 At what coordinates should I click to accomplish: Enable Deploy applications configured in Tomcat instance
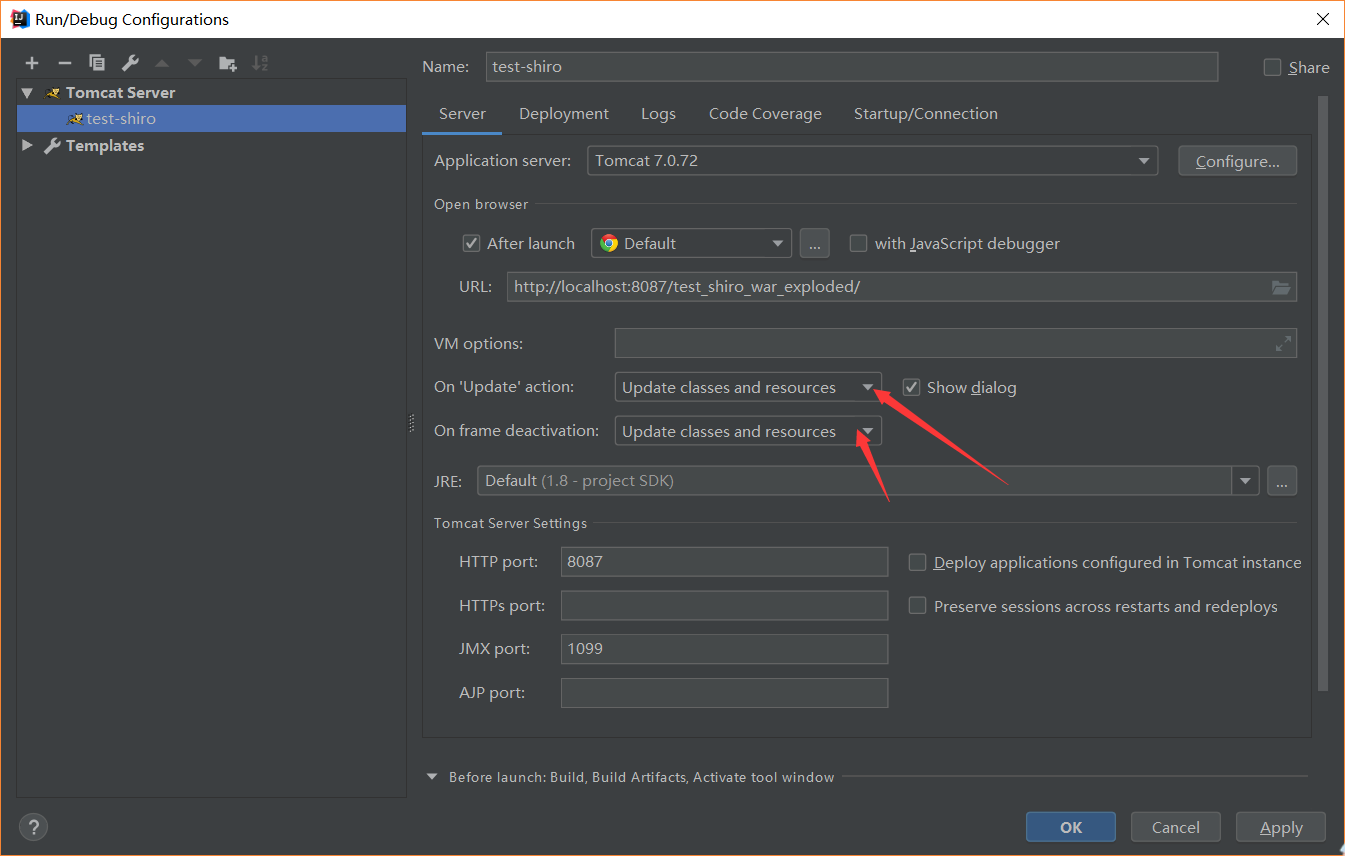click(x=917, y=563)
